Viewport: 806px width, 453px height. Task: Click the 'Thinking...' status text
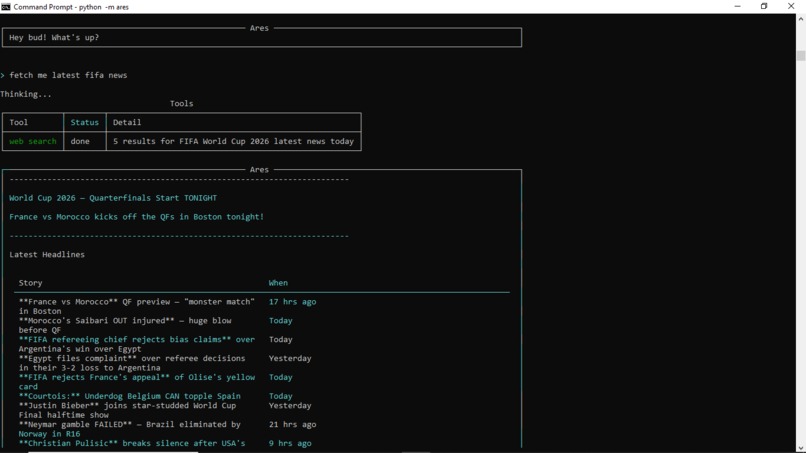click(x=26, y=94)
